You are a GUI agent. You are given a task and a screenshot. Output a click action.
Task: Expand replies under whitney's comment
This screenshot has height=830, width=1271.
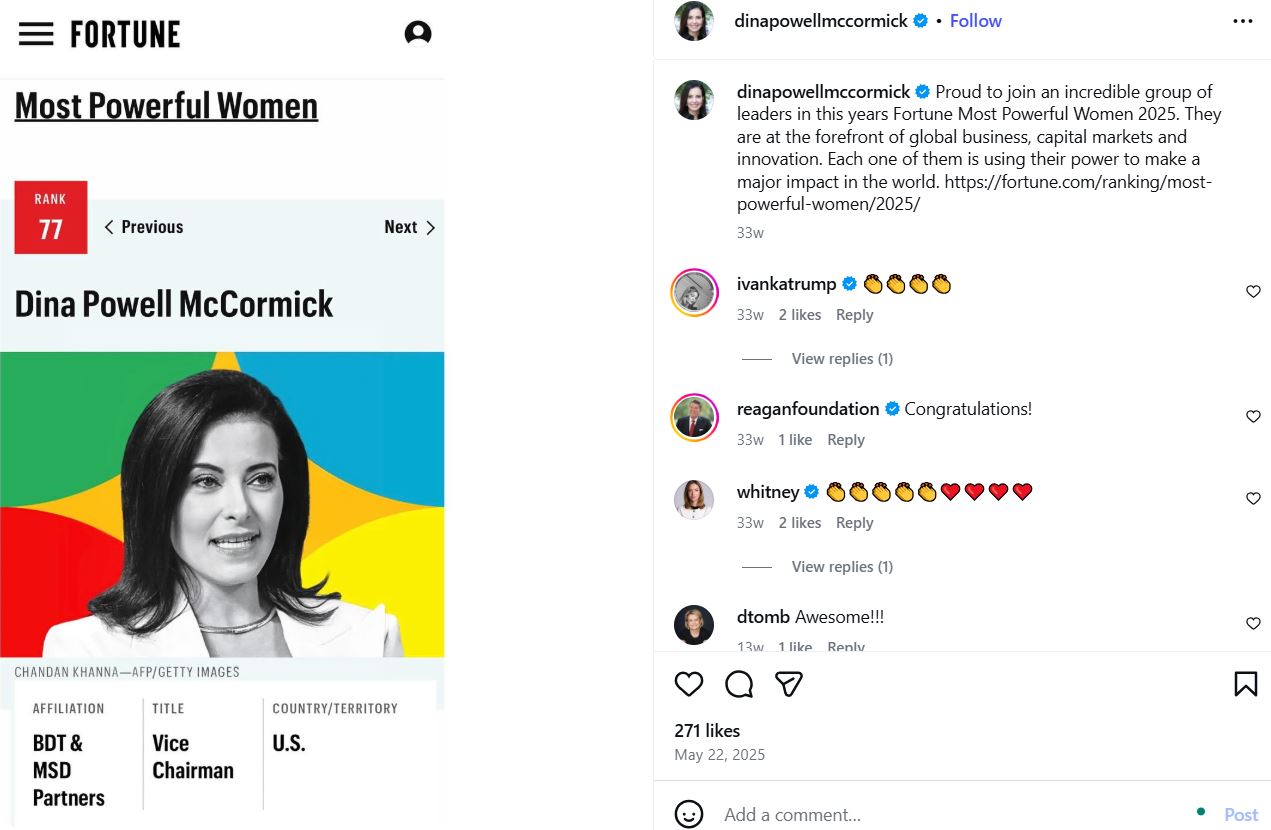point(841,567)
